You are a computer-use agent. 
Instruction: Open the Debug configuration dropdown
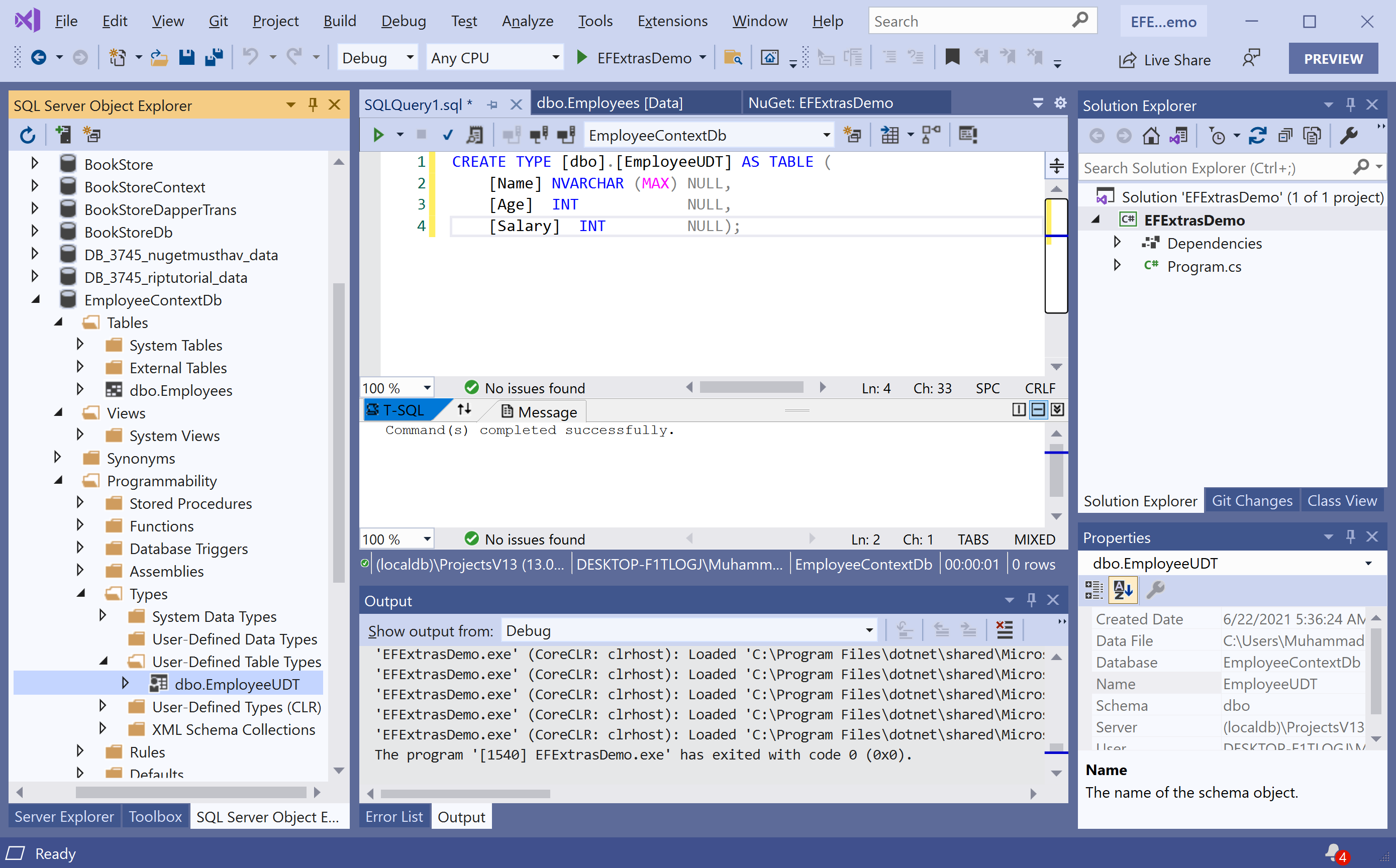click(x=410, y=57)
